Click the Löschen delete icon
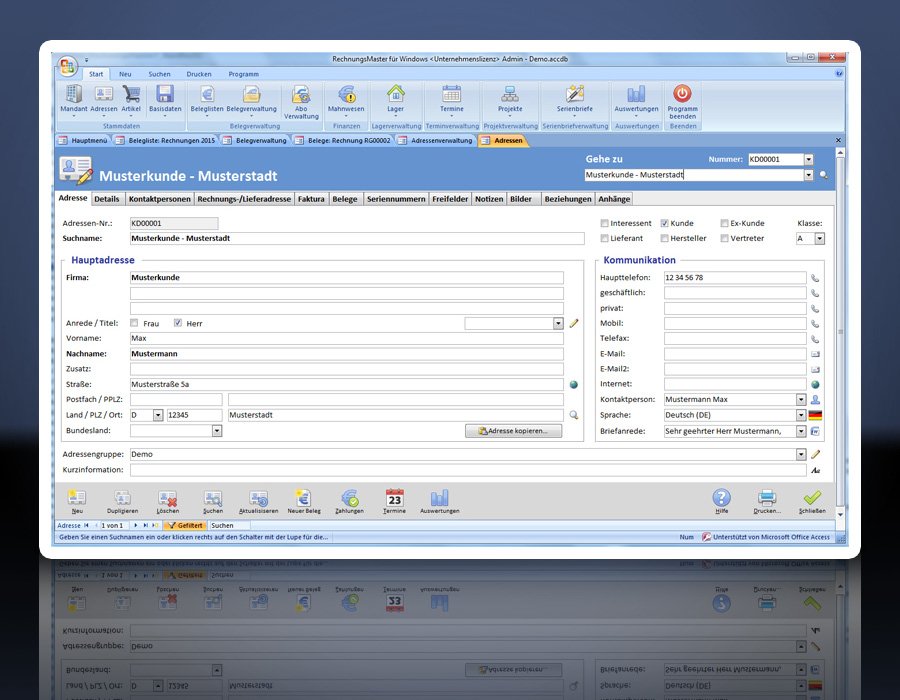This screenshot has width=900, height=700. pos(167,499)
